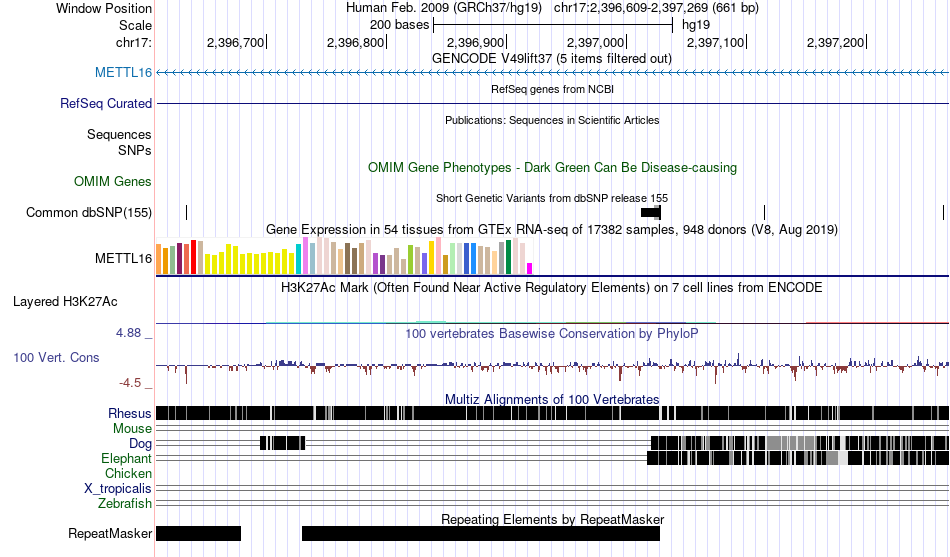This screenshot has height=557, width=950.
Task: Select the Common dbSNP(155) track label
Action: [89, 213]
